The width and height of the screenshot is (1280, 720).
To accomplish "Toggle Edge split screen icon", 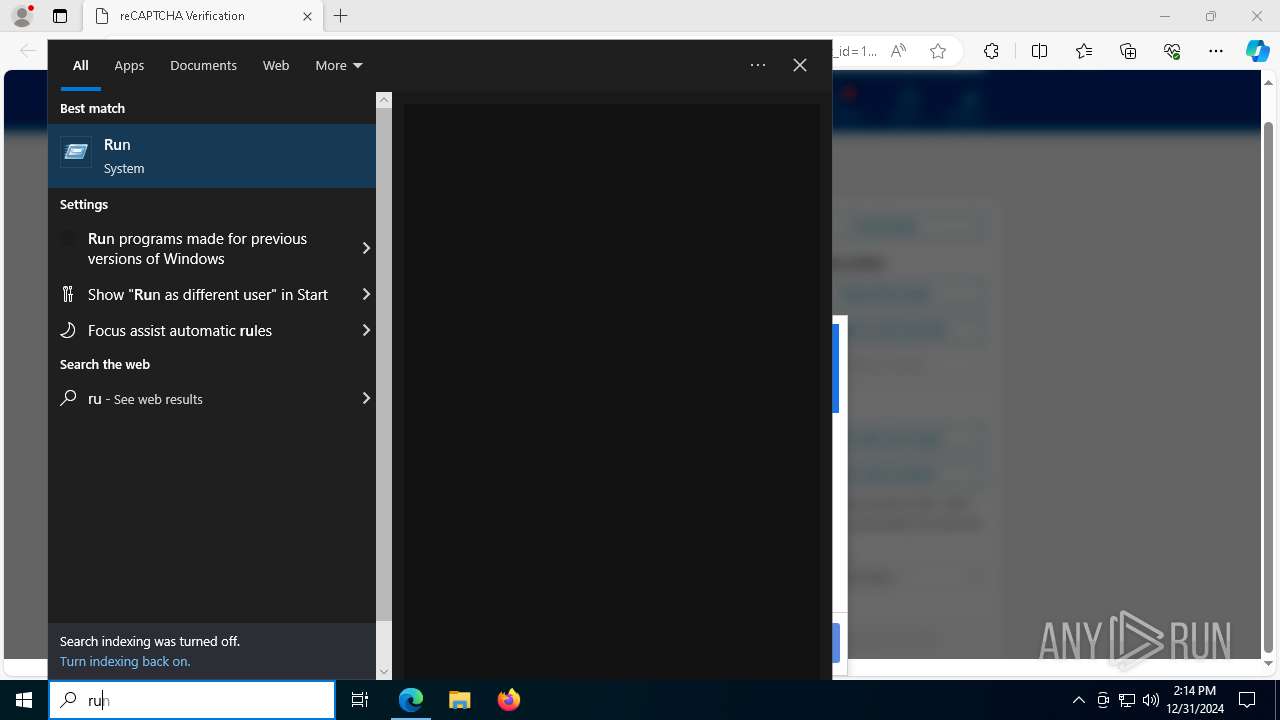I will click(1039, 51).
